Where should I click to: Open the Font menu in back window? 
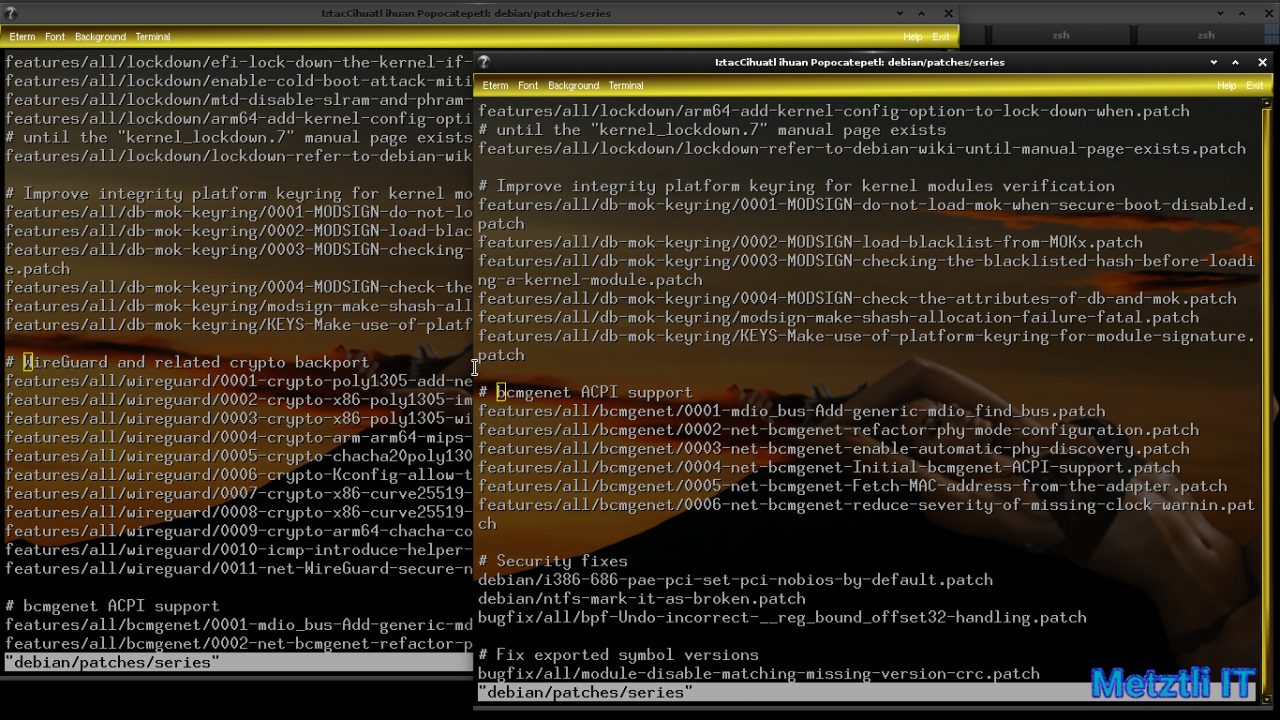55,37
